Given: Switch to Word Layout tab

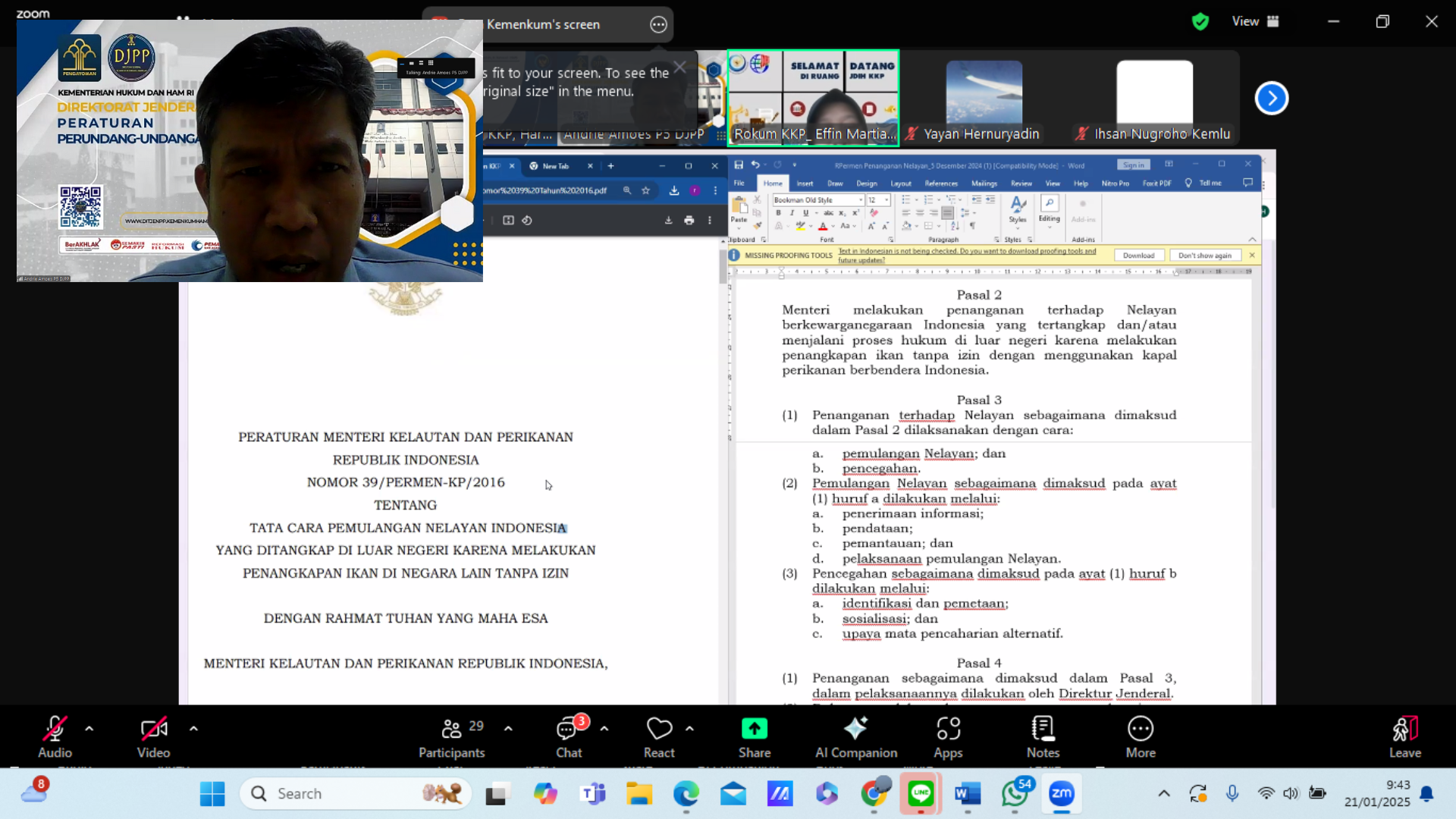Looking at the screenshot, I should (x=901, y=184).
